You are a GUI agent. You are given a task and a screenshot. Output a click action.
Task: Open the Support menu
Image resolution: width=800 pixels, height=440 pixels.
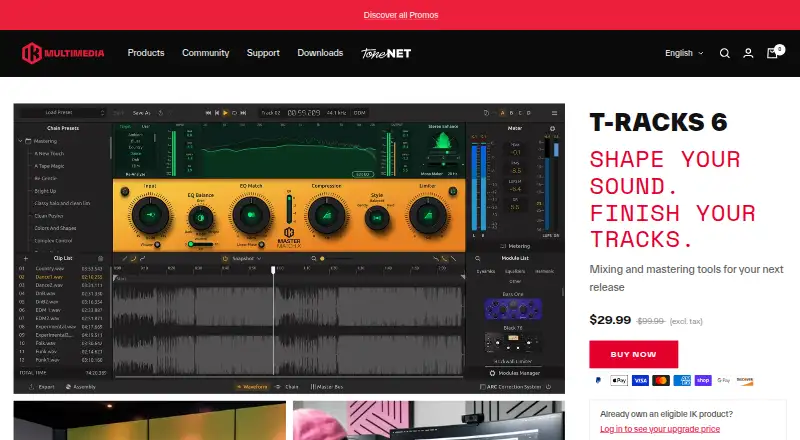pyautogui.click(x=263, y=53)
